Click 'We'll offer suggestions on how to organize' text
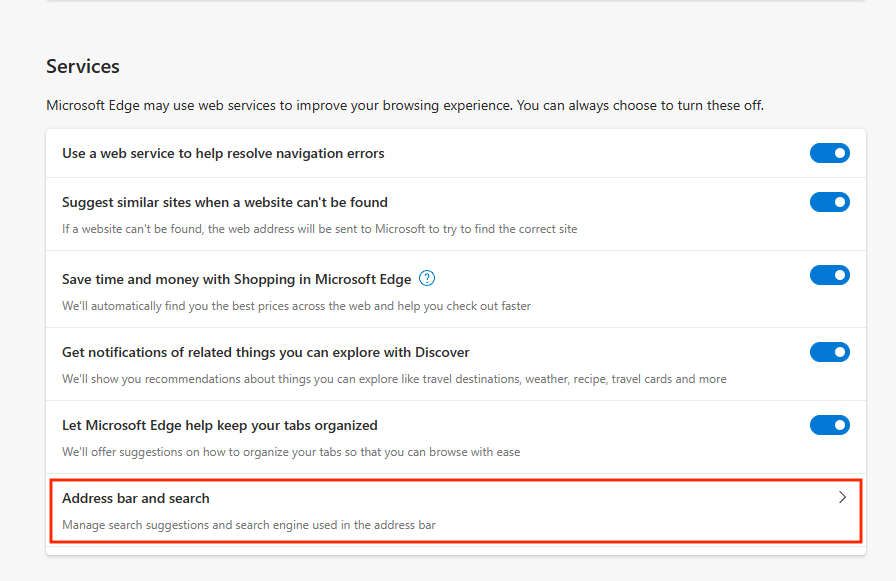 pyautogui.click(x=291, y=452)
